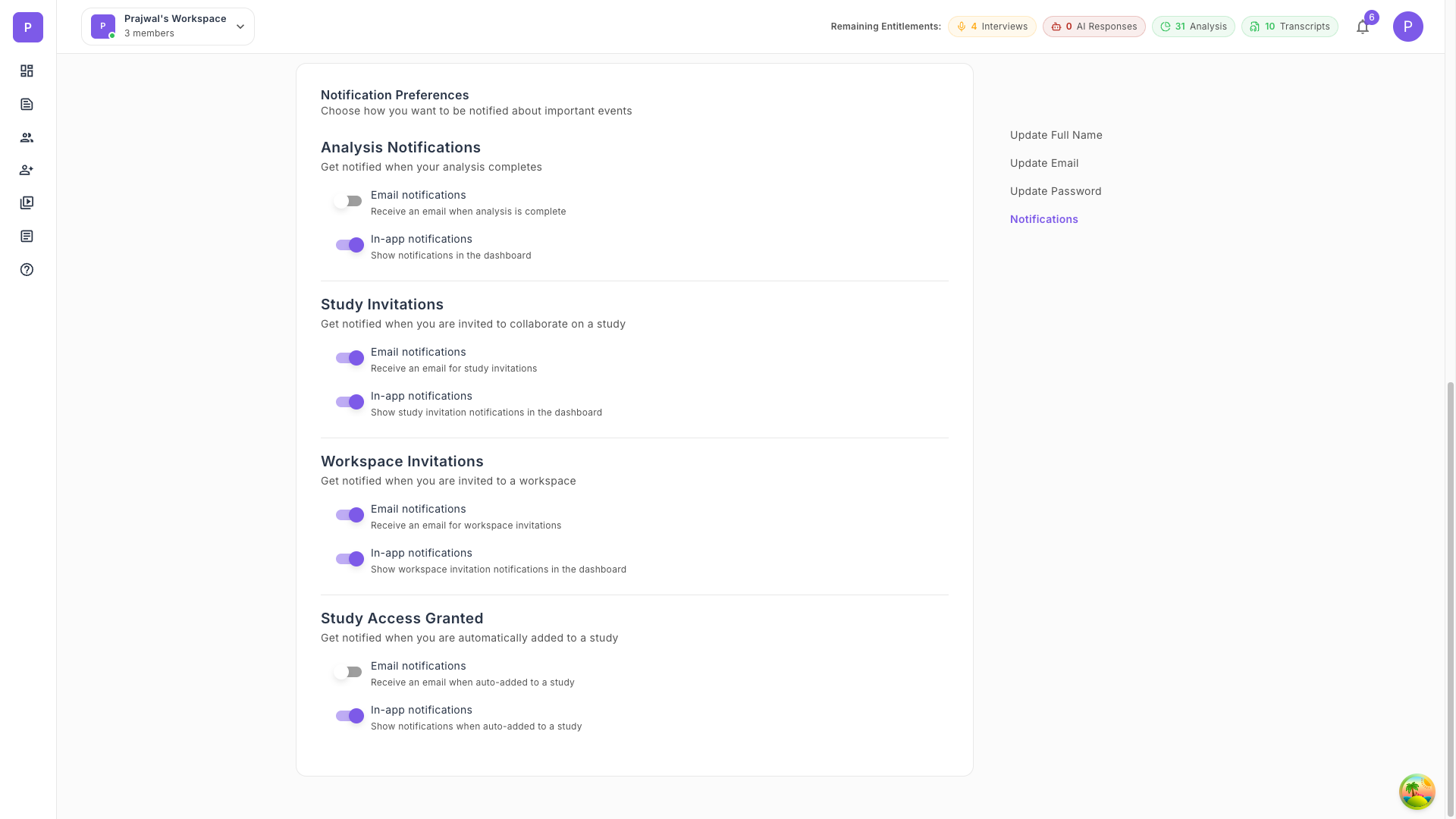Go to Update Full Name section
The width and height of the screenshot is (1456, 819).
[x=1056, y=135]
